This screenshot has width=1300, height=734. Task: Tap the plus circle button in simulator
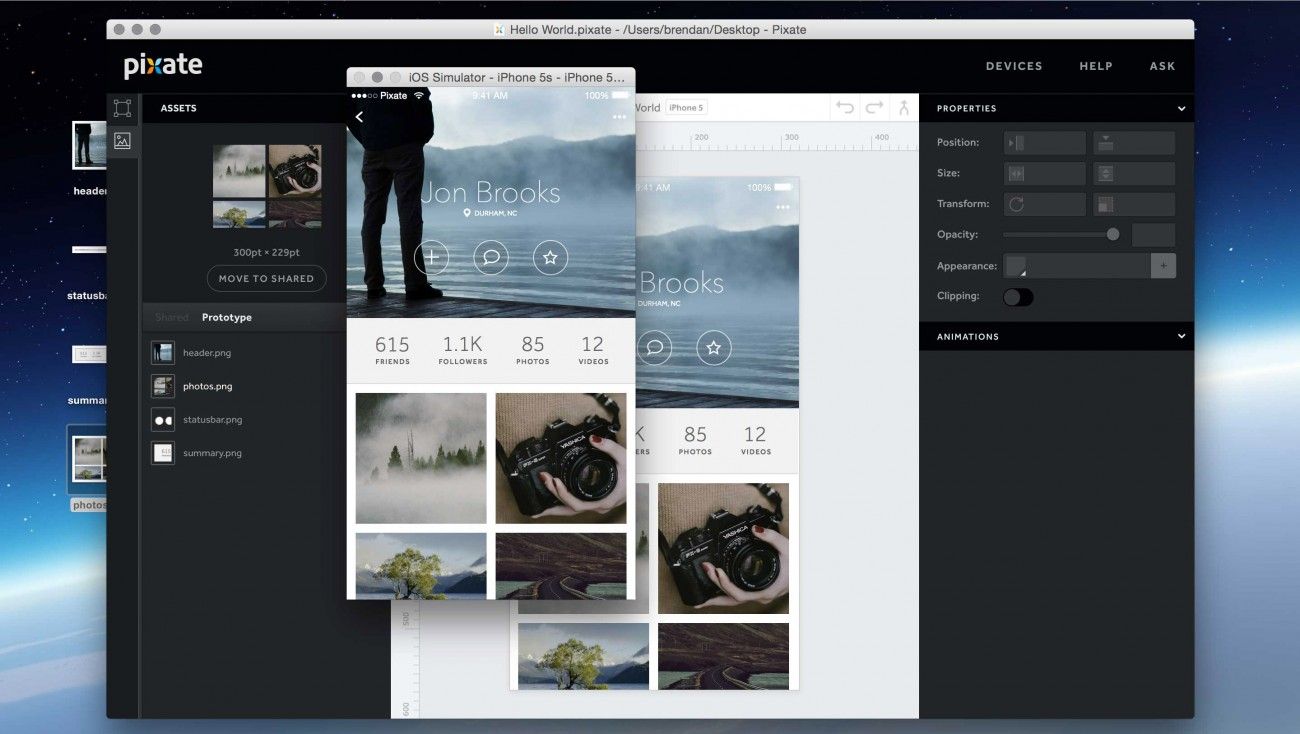431,257
